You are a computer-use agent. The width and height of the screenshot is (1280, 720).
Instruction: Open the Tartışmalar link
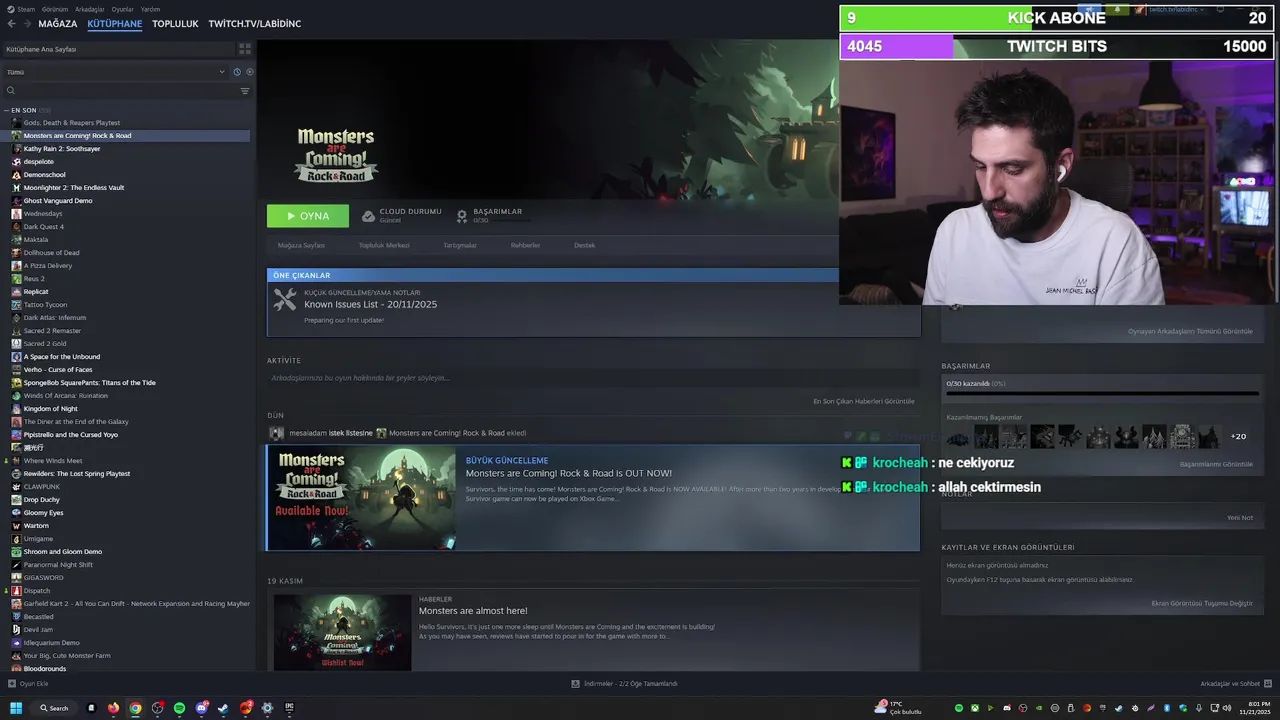460,245
